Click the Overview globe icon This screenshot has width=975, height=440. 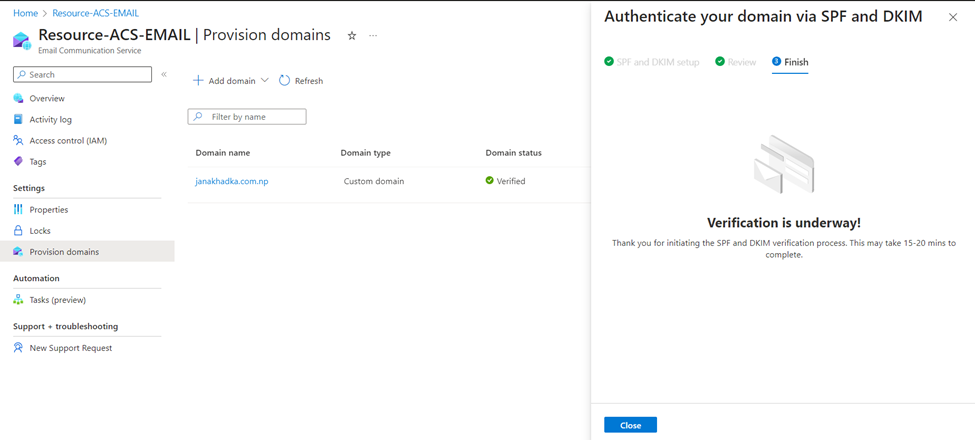[x=18, y=98]
